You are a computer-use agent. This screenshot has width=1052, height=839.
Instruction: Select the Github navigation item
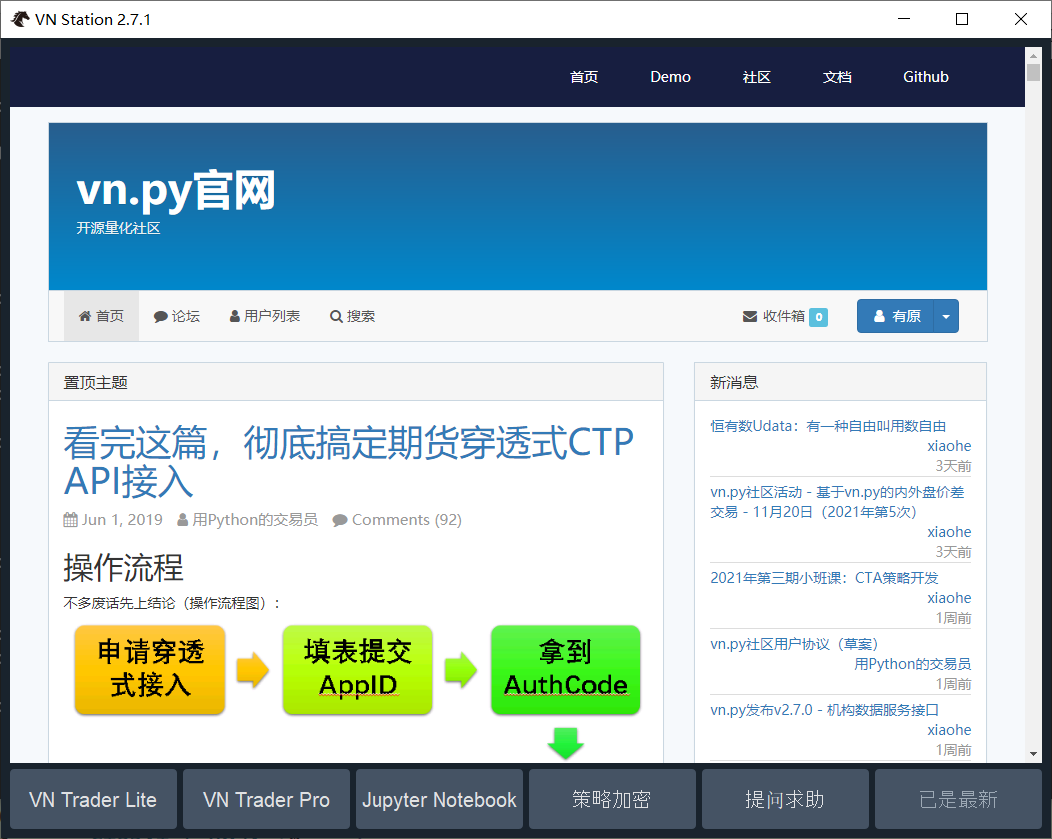click(x=925, y=76)
